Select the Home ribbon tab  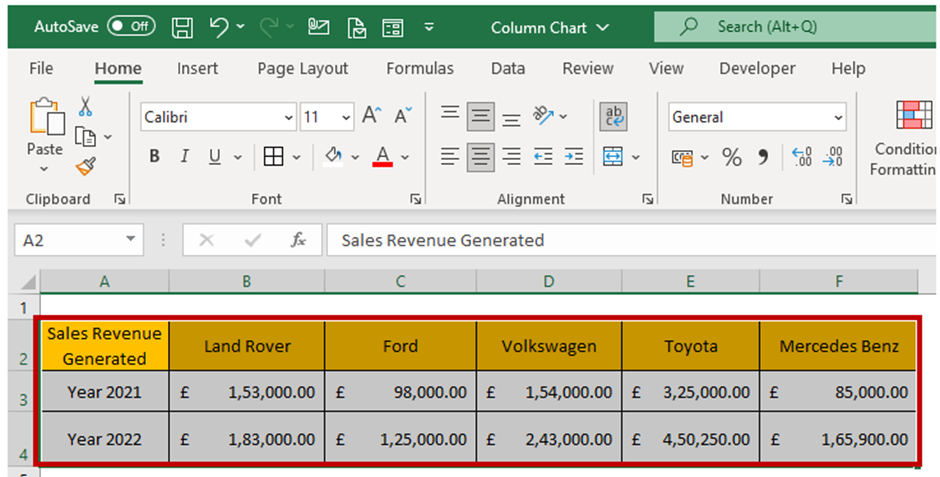(x=118, y=68)
